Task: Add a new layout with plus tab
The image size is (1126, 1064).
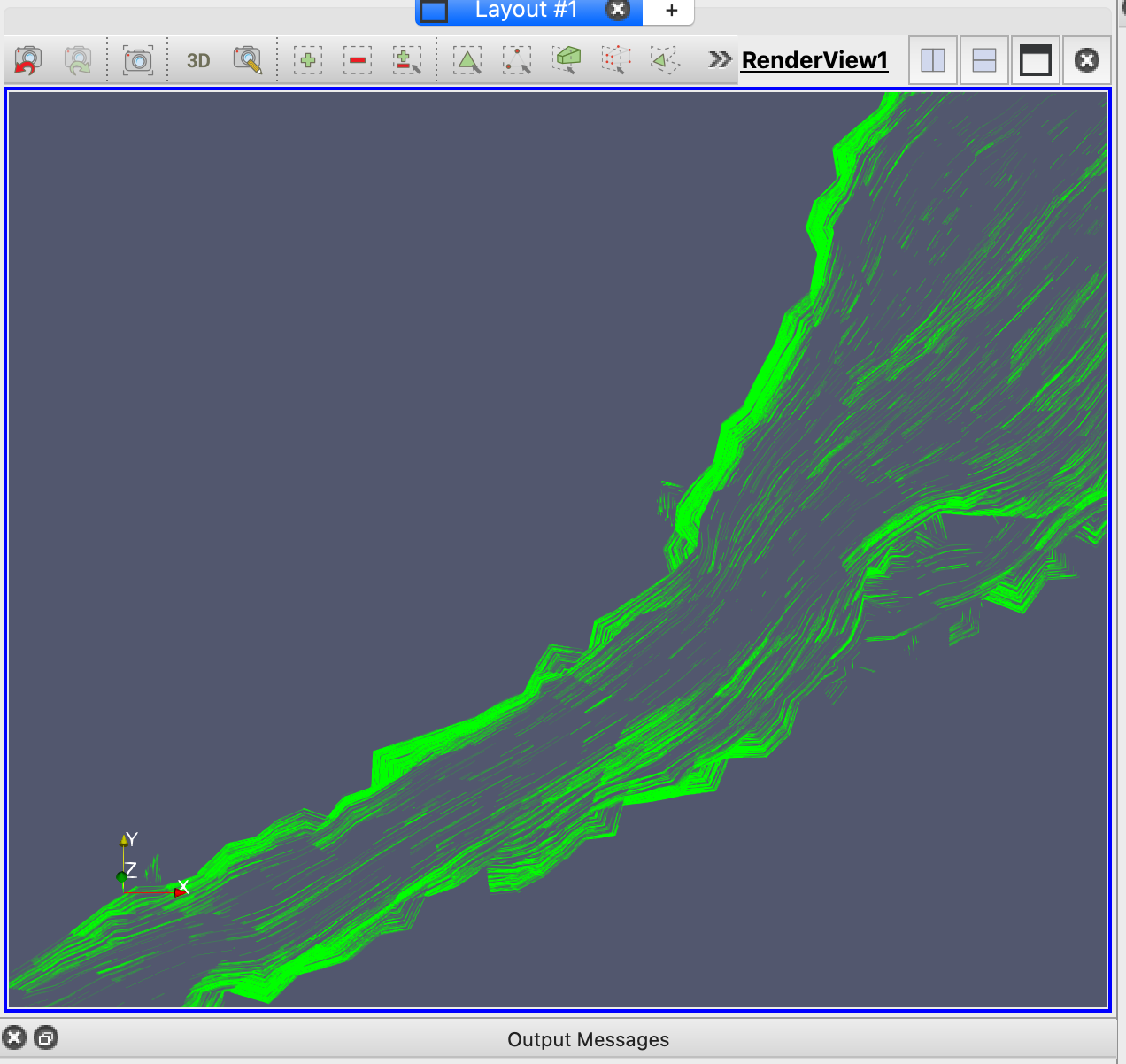Action: click(671, 11)
